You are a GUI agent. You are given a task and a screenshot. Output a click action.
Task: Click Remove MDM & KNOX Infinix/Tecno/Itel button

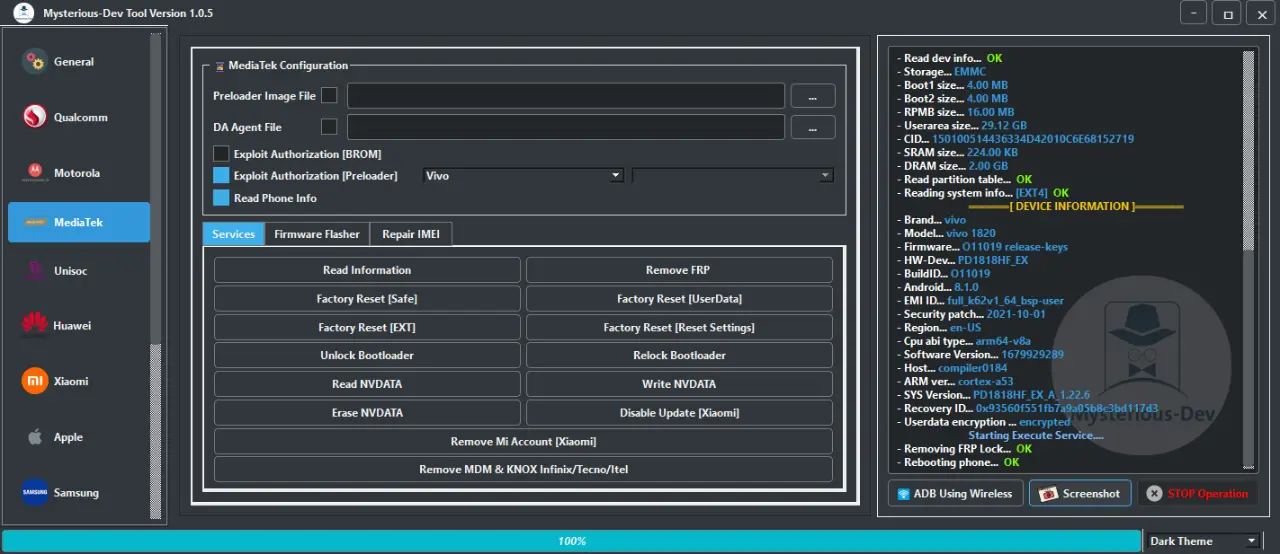(523, 469)
